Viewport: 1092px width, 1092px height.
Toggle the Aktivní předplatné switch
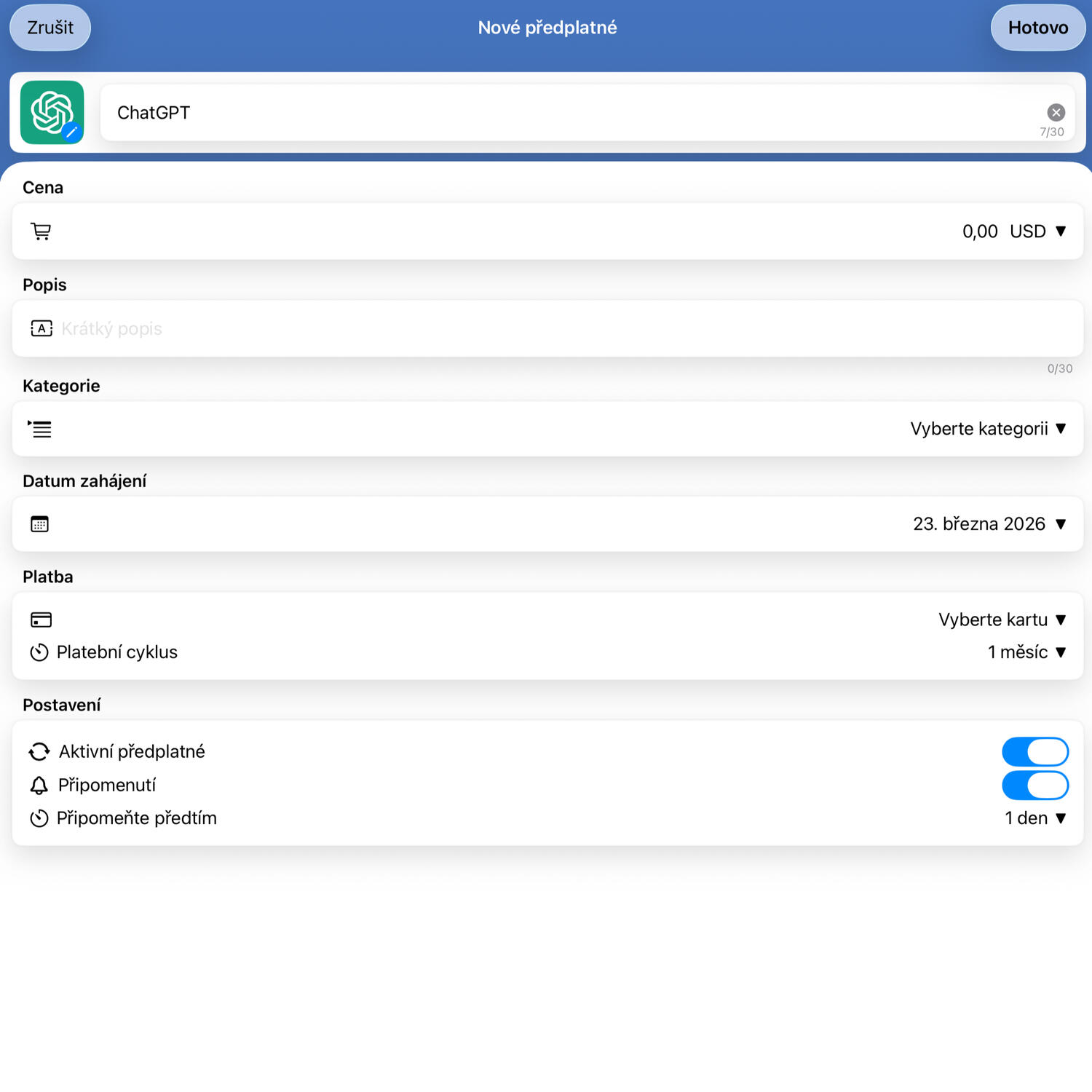pos(1034,752)
